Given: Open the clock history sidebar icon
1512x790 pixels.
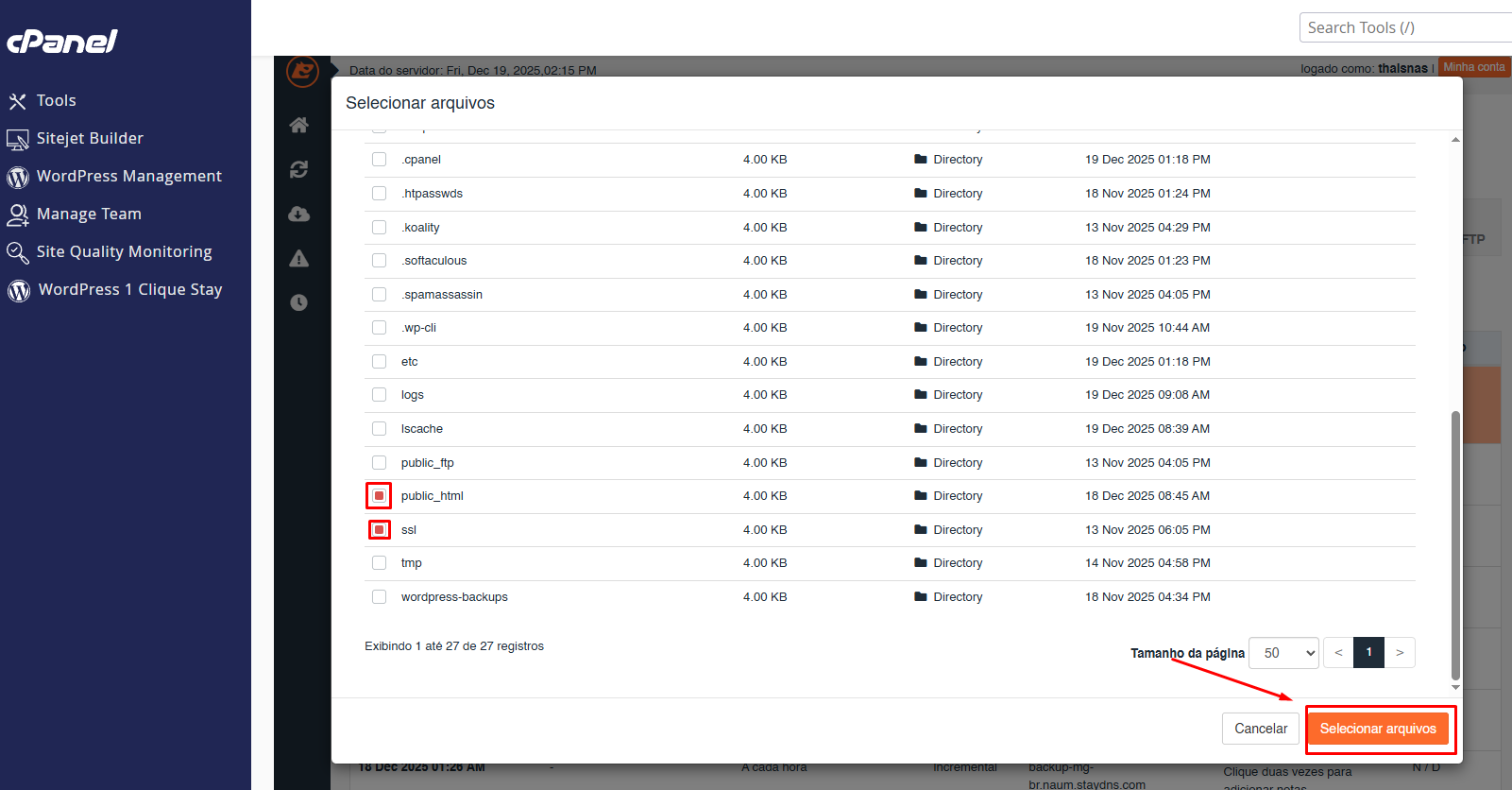Looking at the screenshot, I should click(299, 303).
